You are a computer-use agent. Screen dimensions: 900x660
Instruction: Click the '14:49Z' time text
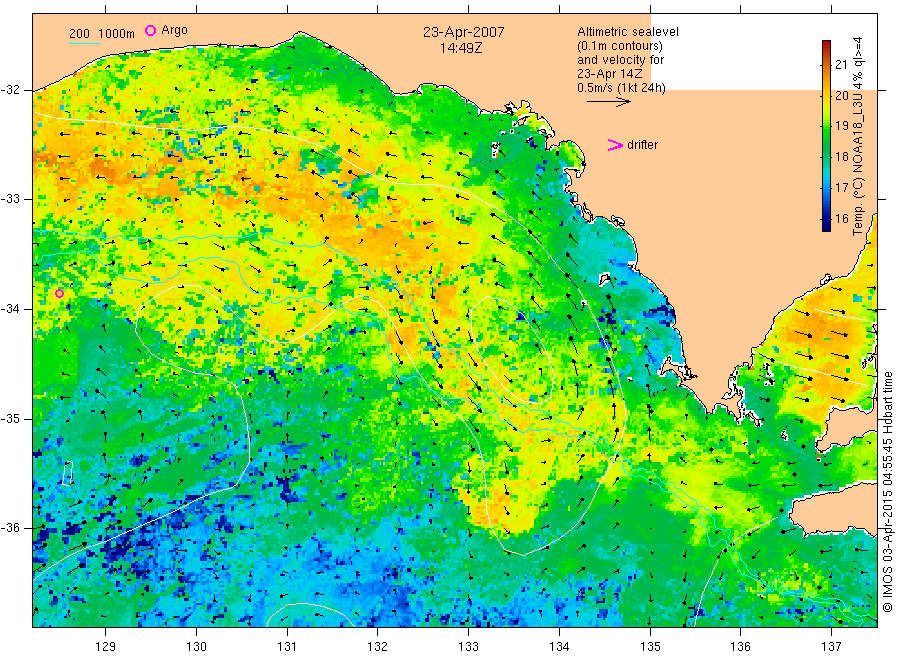(461, 48)
